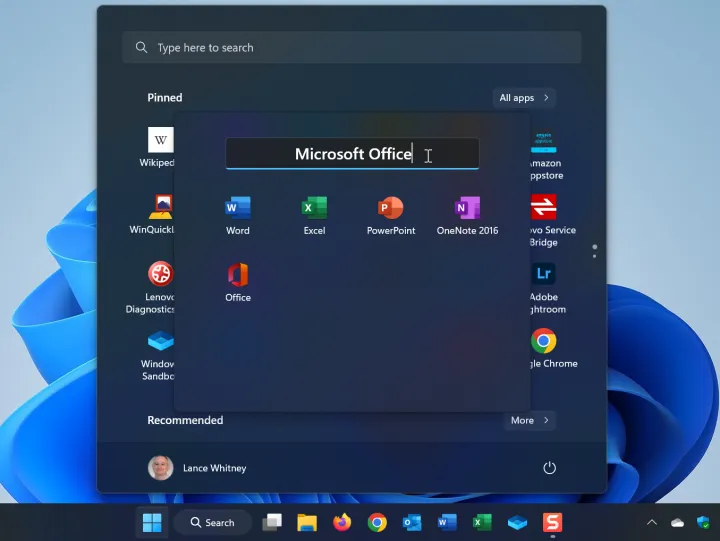Screen dimensions: 720x541
Task: Click the Snagit icon in the taskbar
Action: pos(552,522)
